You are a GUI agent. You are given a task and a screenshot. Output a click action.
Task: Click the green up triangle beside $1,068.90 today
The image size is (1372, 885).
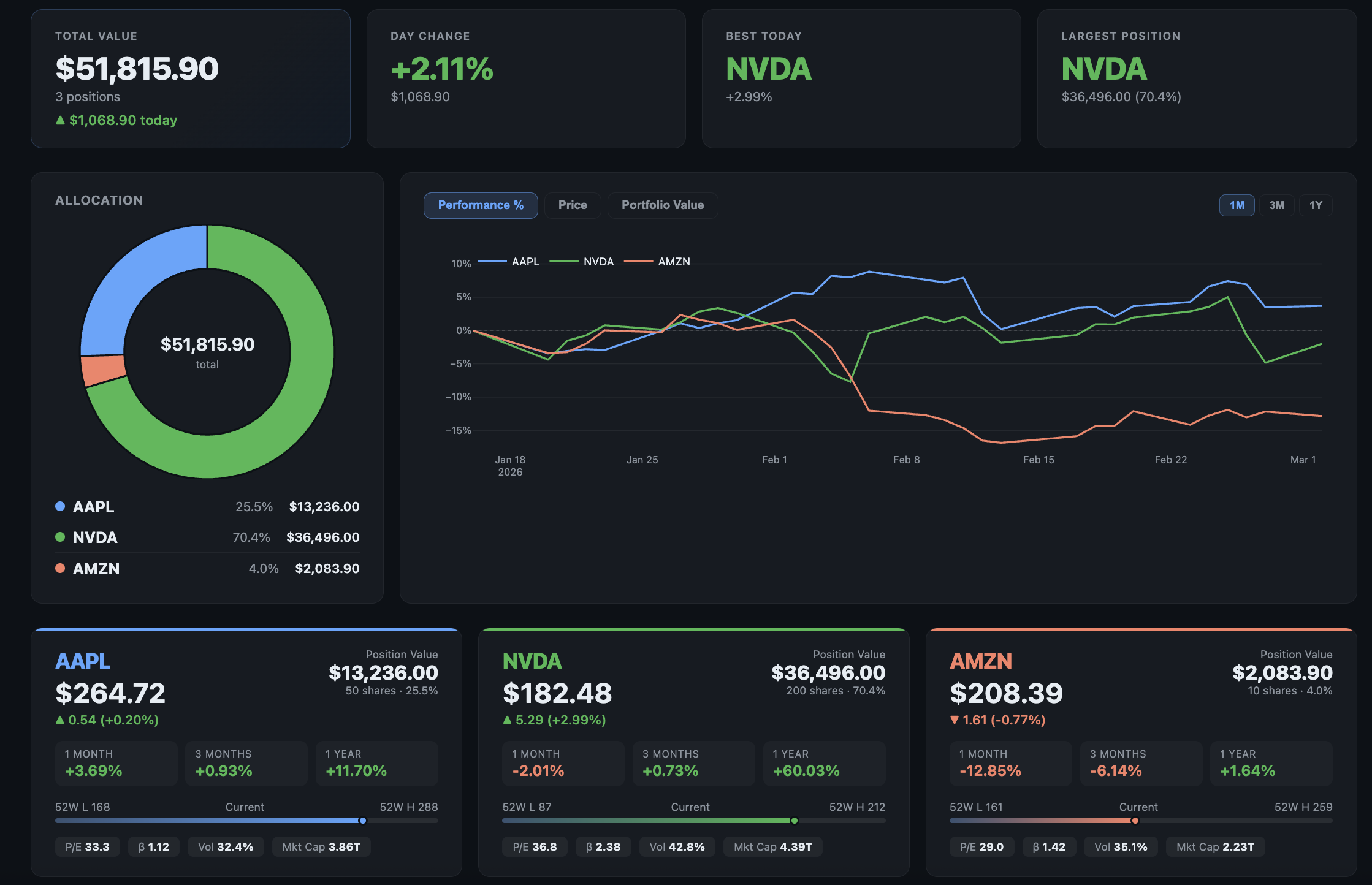[60, 120]
